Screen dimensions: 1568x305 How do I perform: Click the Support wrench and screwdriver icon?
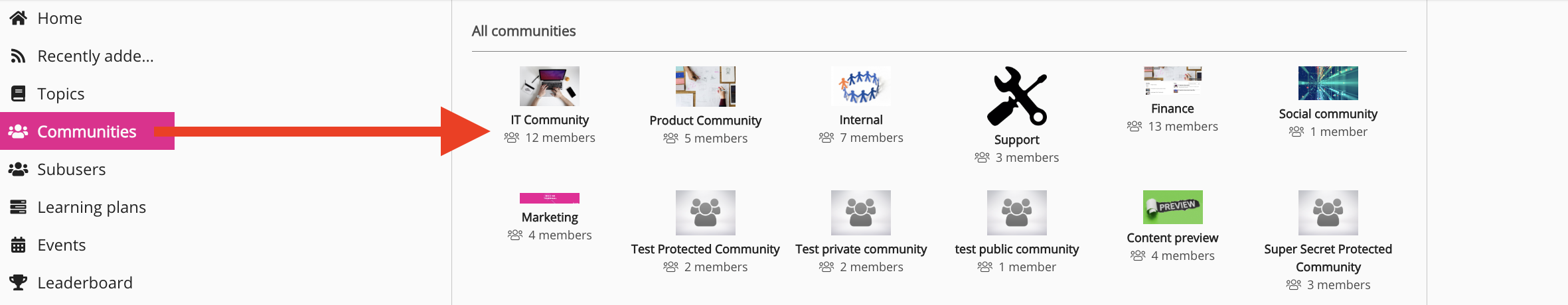coord(1016,96)
